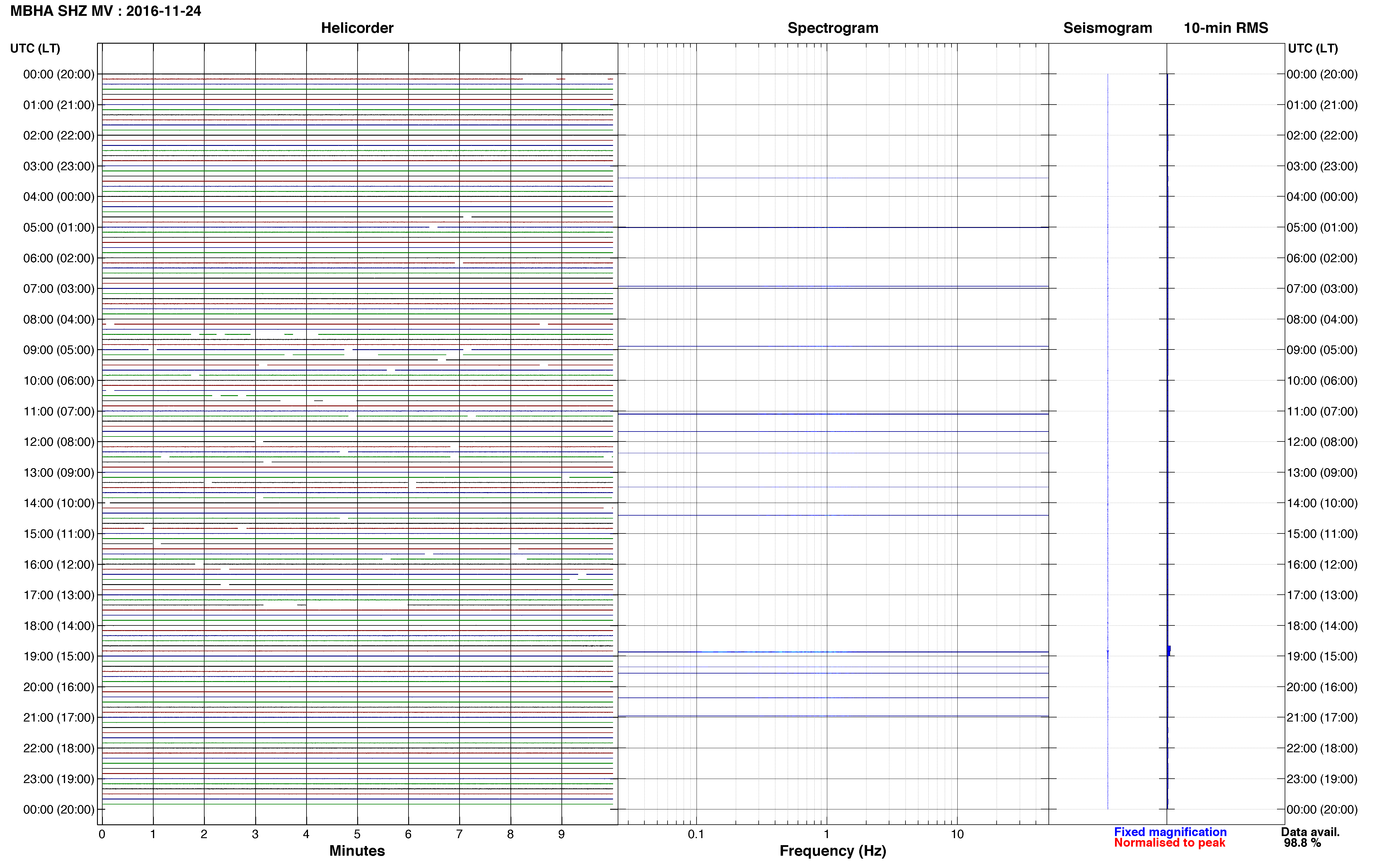Screen dimensions: 1389x868
Task: Click '12:00 (08:00)' on the left time axis
Action: point(59,442)
